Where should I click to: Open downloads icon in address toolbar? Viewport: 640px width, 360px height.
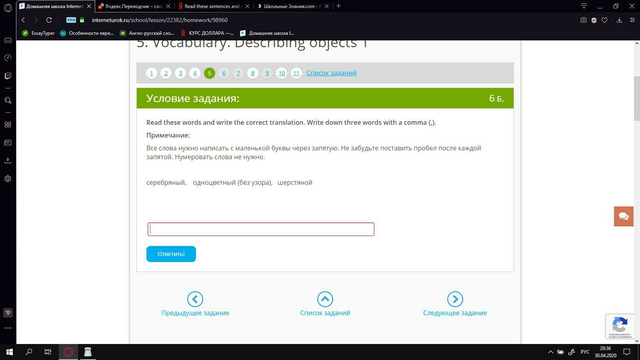(619, 20)
